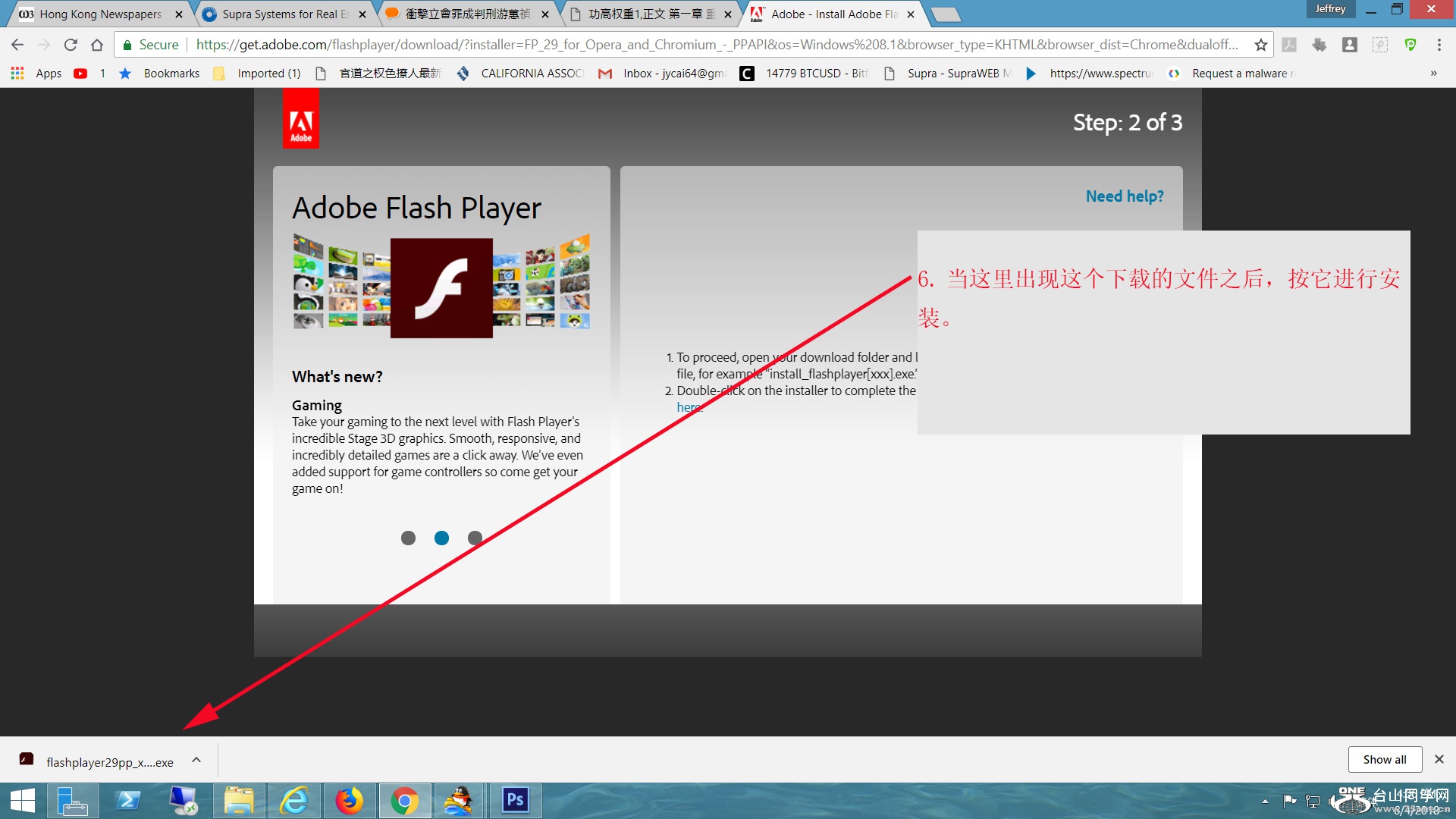Open Chrome three-dot menu

(1439, 45)
